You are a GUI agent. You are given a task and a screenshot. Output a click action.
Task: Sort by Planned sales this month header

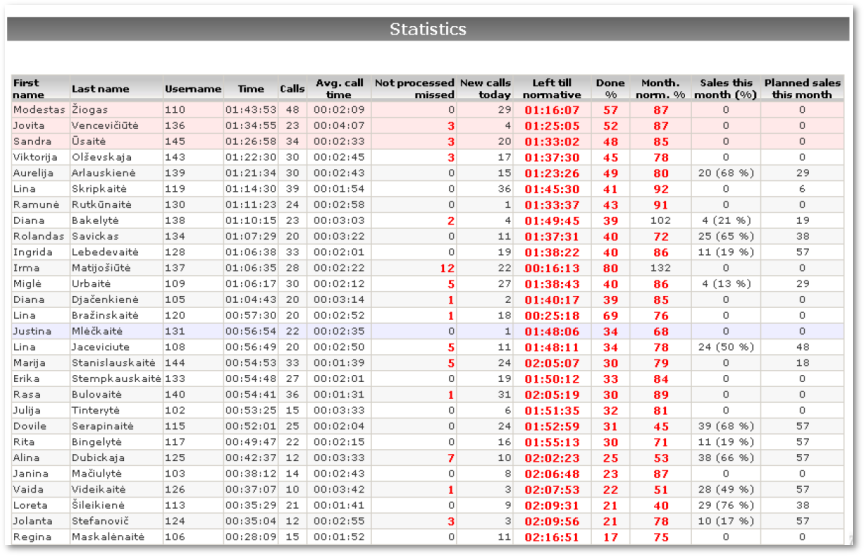[x=802, y=88]
